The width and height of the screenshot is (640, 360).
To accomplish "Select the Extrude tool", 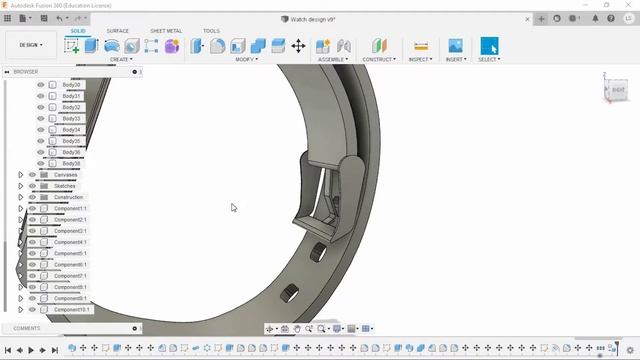I will pyautogui.click(x=91, y=46).
